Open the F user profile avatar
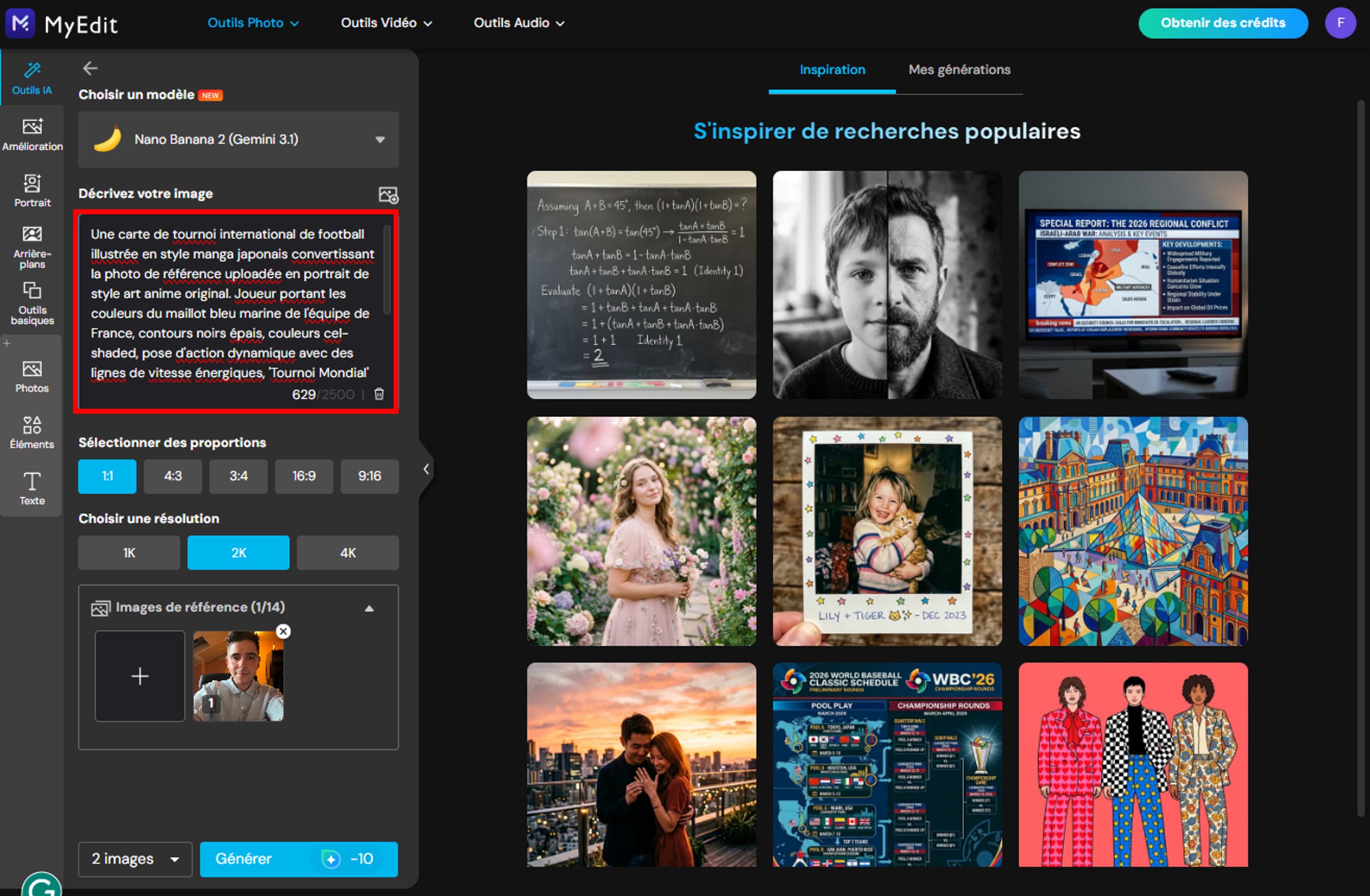The width and height of the screenshot is (1370, 896). (1341, 23)
